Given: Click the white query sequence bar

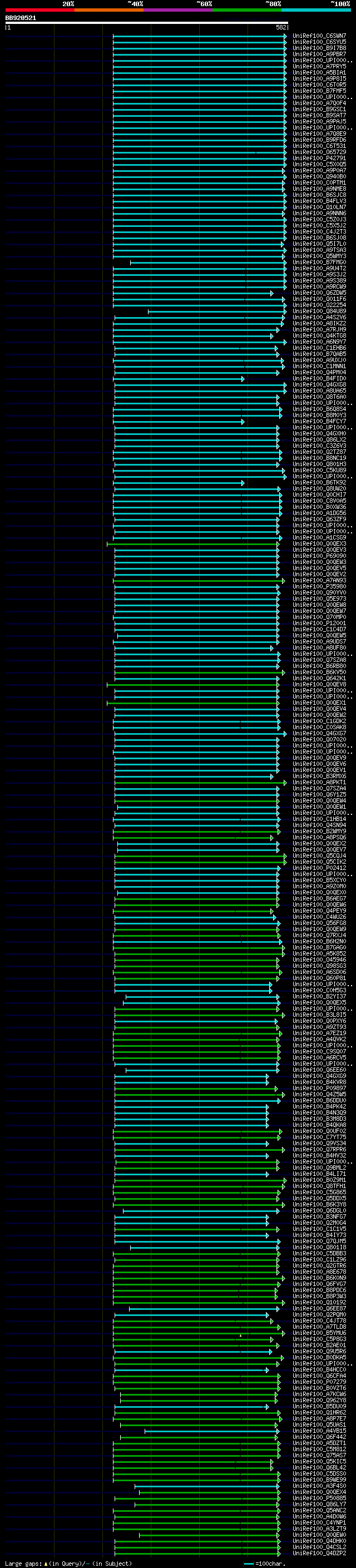Looking at the screenshot, I should (x=147, y=22).
